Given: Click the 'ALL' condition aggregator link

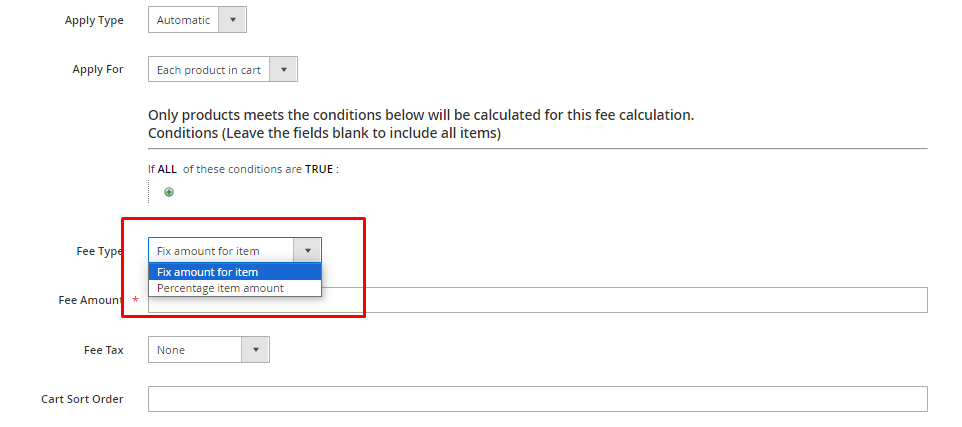Looking at the screenshot, I should [167, 169].
